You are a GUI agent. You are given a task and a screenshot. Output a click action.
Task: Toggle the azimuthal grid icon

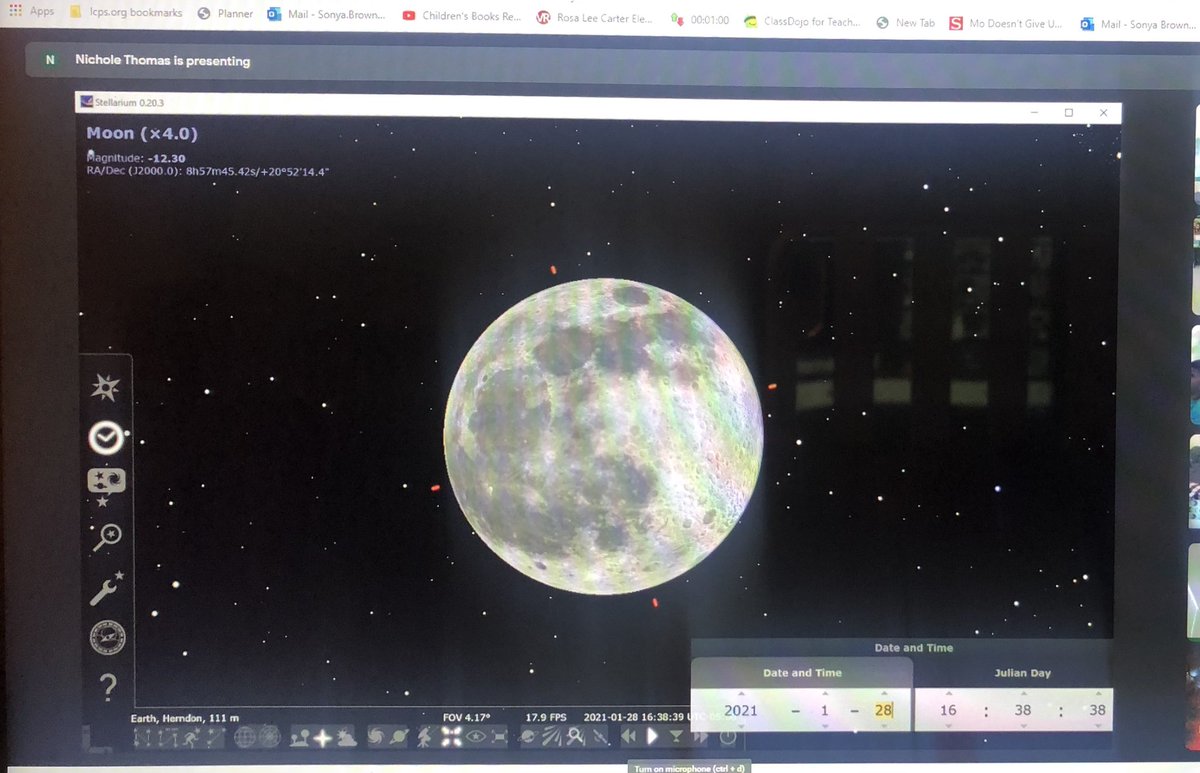point(270,737)
